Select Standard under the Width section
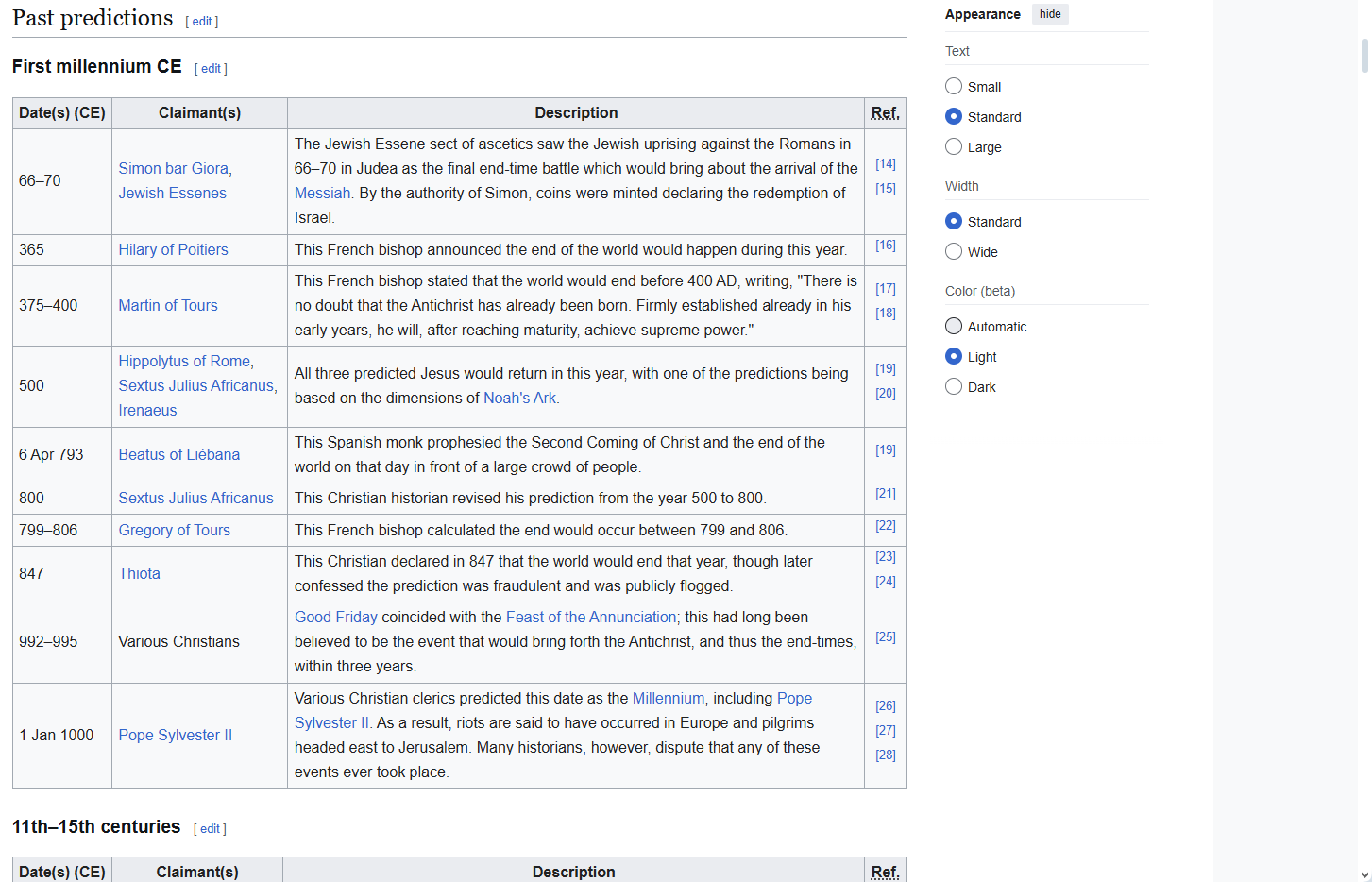Screen dimensions: 1372x882 pyautogui.click(x=954, y=222)
